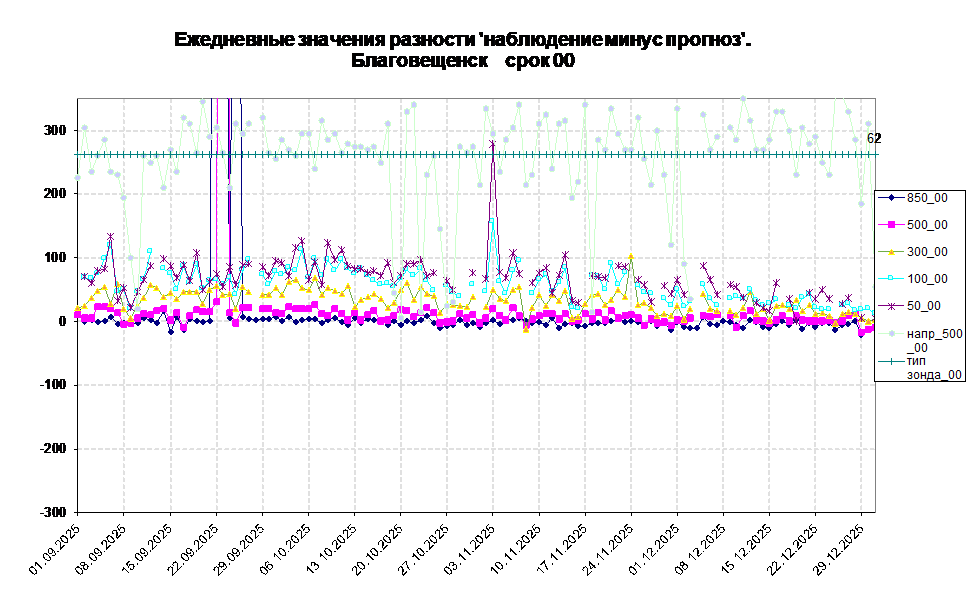
Task: Click the 300_00 legend text label
Action: [x=927, y=252]
